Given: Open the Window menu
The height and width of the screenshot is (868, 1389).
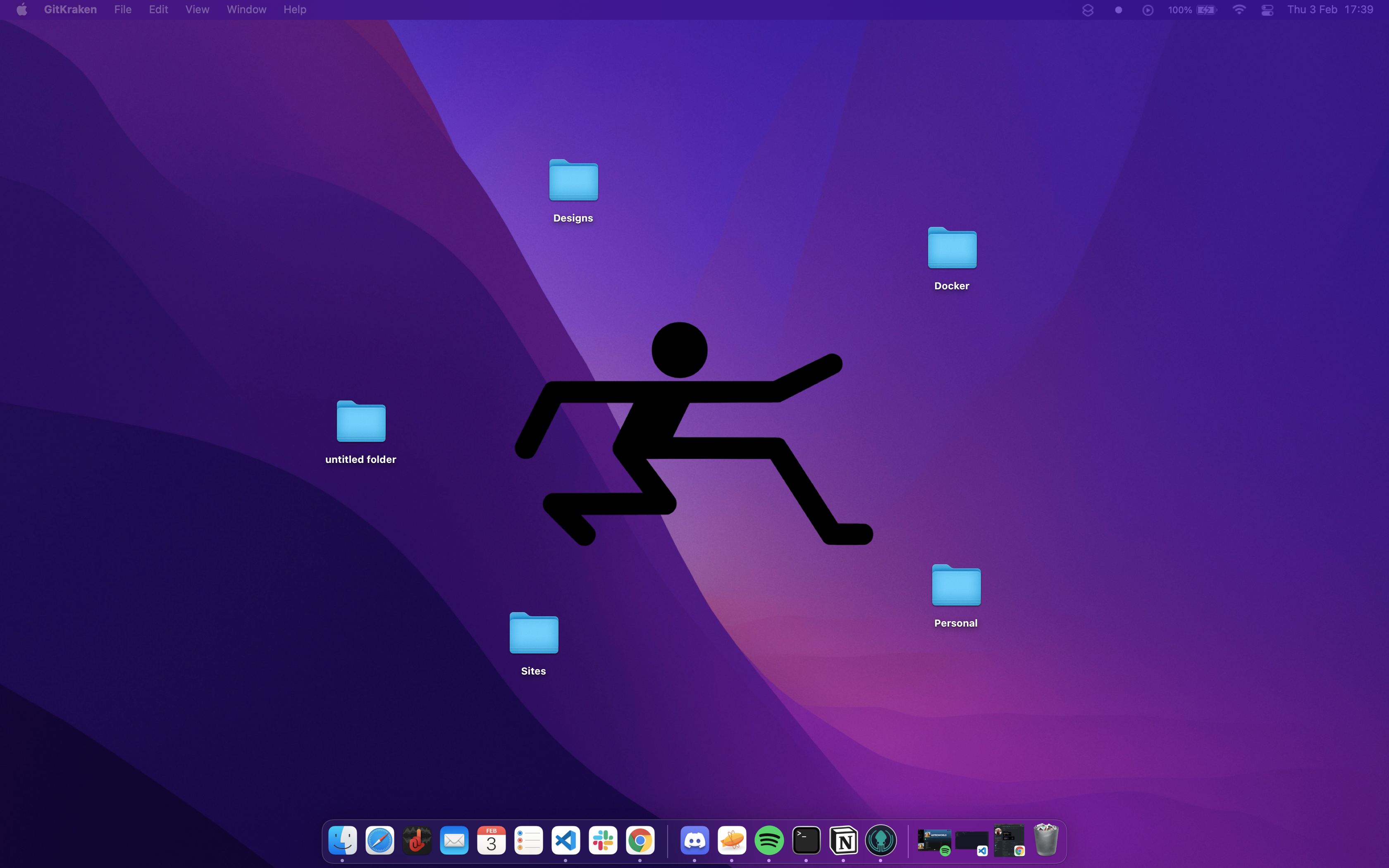Looking at the screenshot, I should point(246,10).
